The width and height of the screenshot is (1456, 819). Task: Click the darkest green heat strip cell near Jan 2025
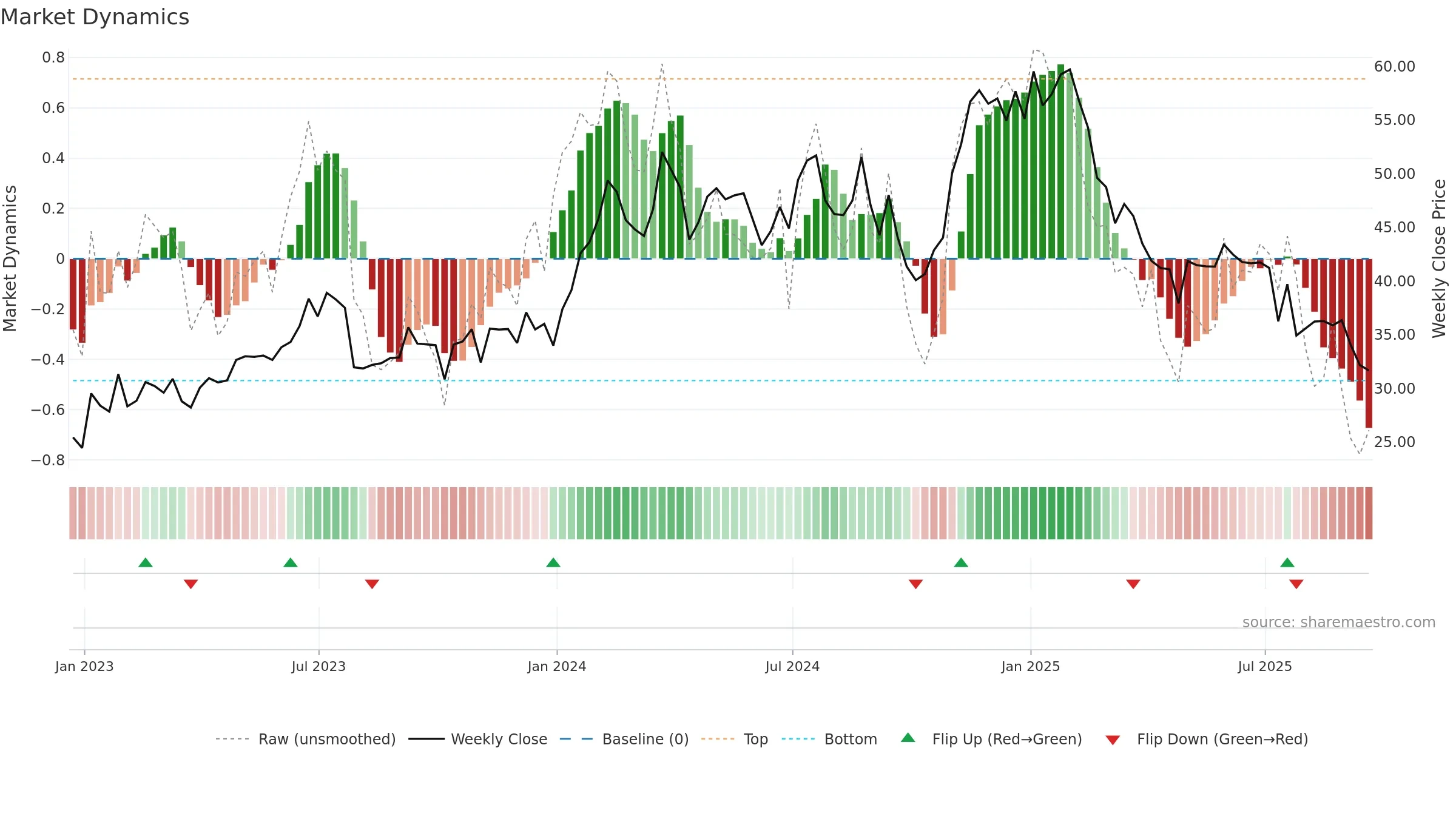click(1060, 513)
